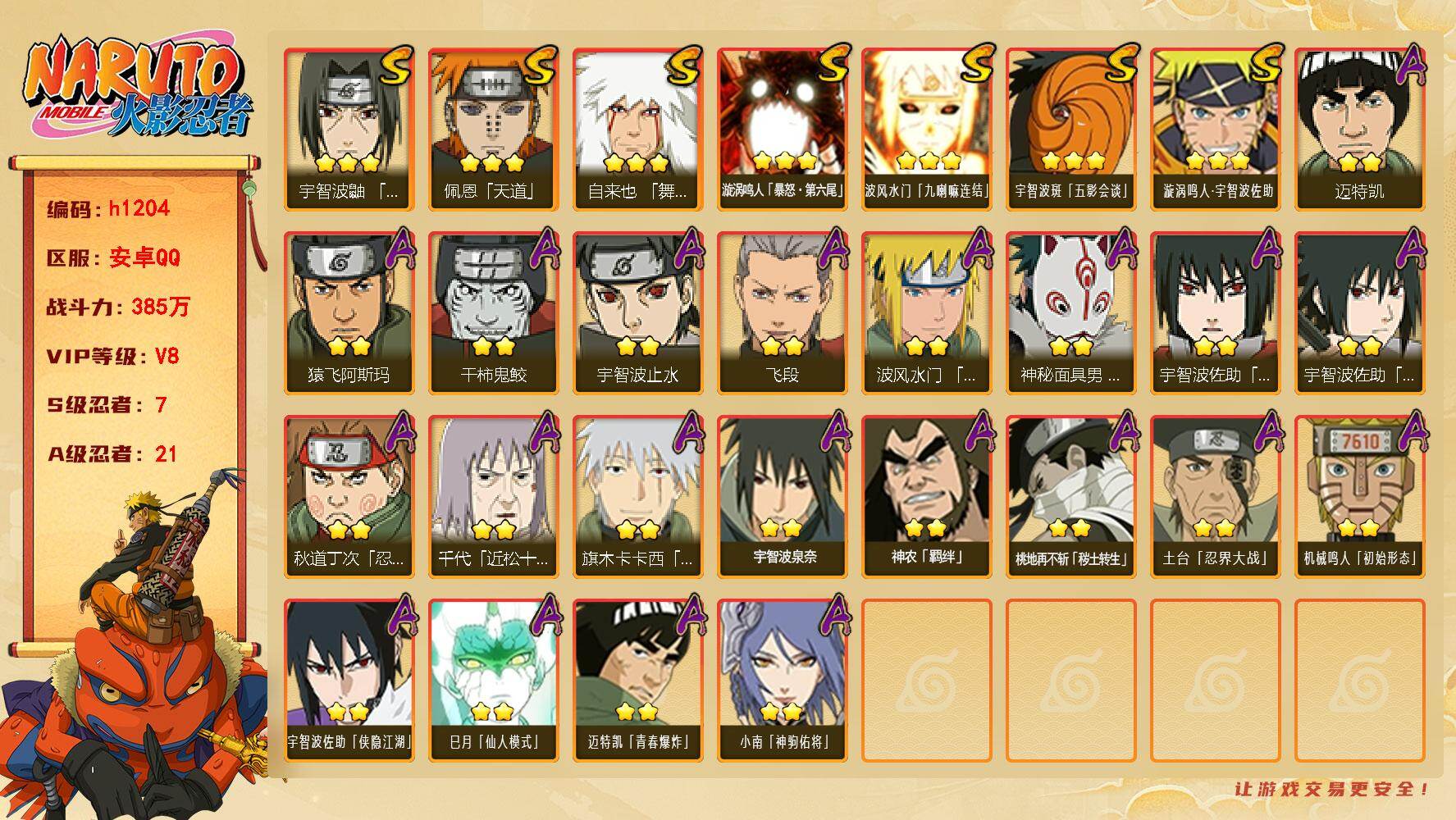
Task: Click the A rank badge on 迈特凯 card
Action: (x=1408, y=64)
